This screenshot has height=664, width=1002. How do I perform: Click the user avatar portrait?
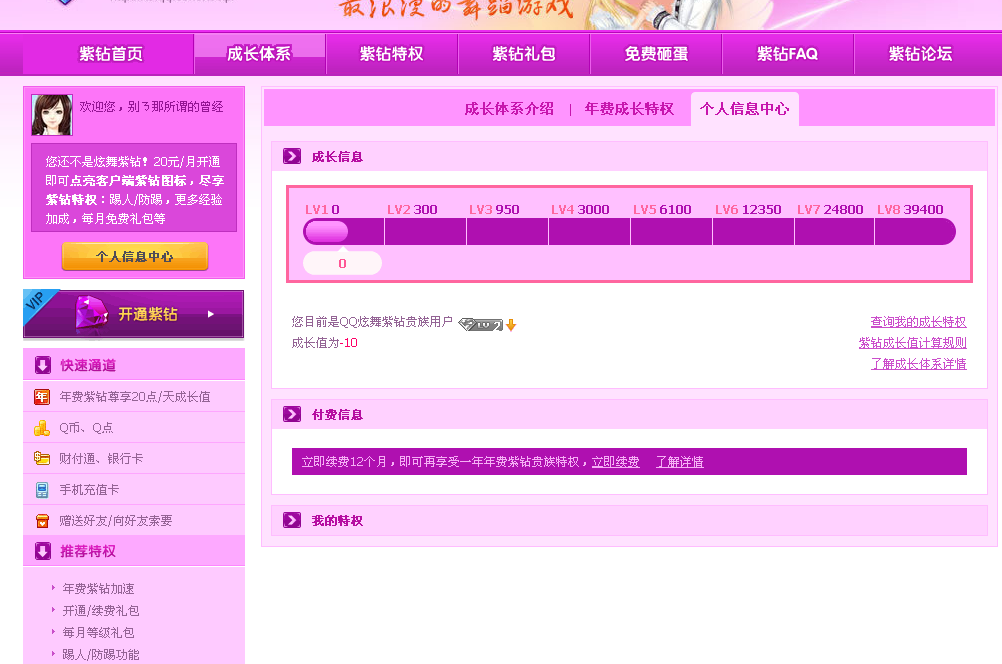coord(52,115)
